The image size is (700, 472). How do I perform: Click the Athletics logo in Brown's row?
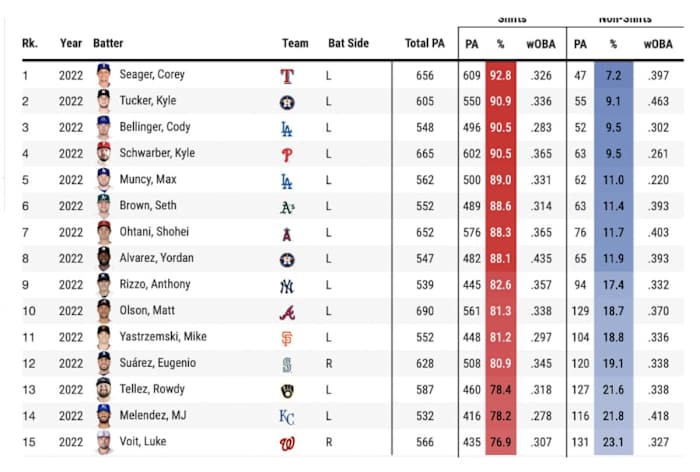point(288,206)
